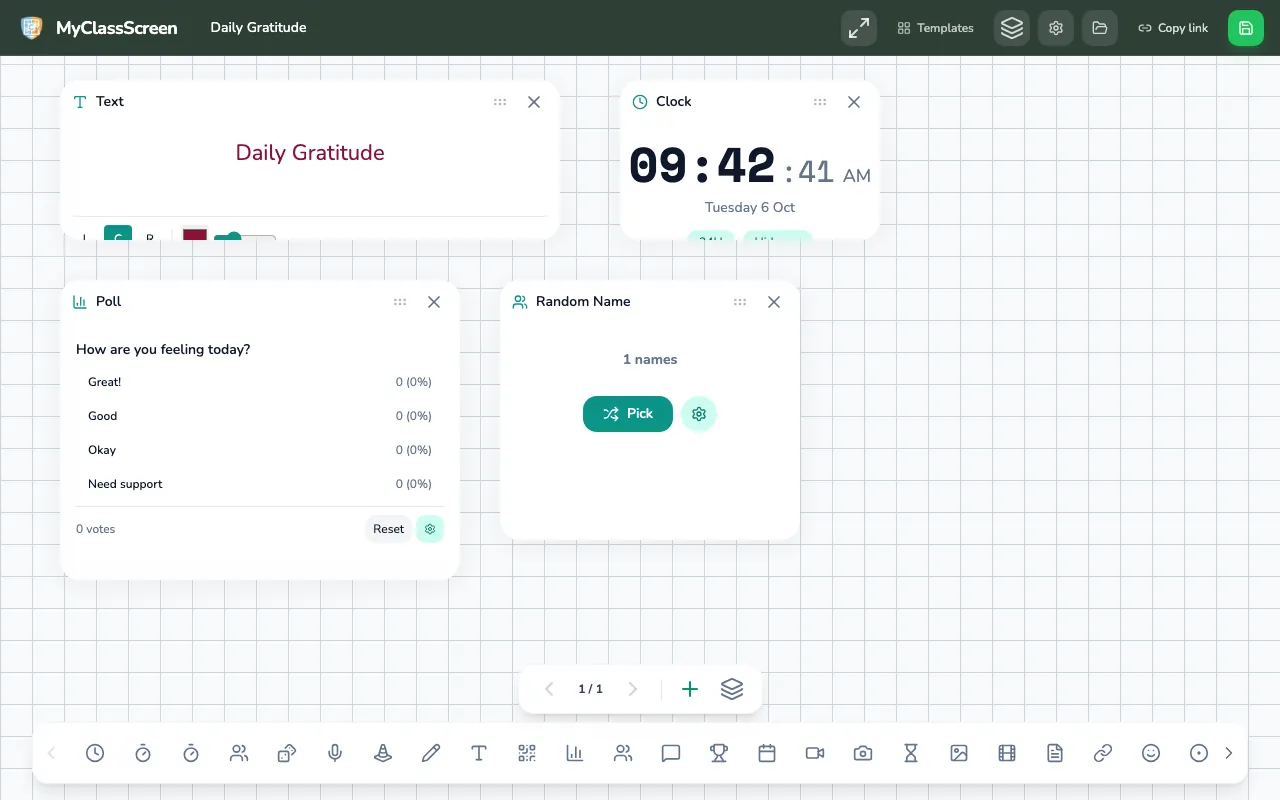Reset the poll votes
Viewport: 1280px width, 800px height.
(389, 529)
